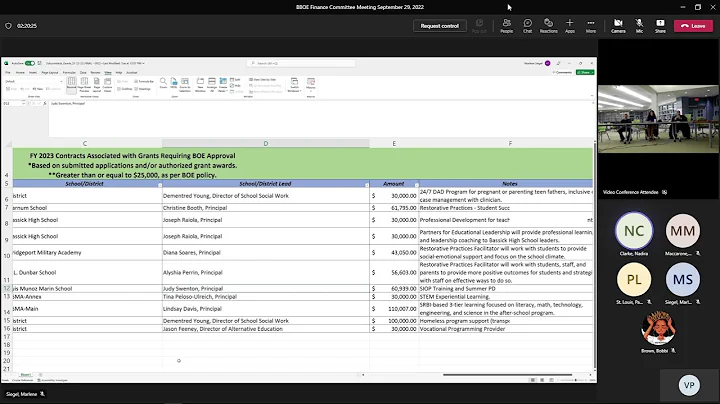Toggle the Gridlines checkbox
This screenshot has width=720, height=404.
pyautogui.click(x=125, y=89)
